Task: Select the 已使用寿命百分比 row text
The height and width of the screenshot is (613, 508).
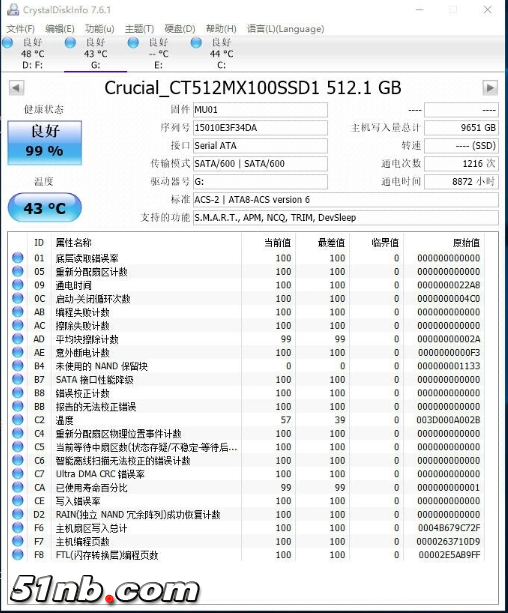Action: pyautogui.click(x=91, y=488)
